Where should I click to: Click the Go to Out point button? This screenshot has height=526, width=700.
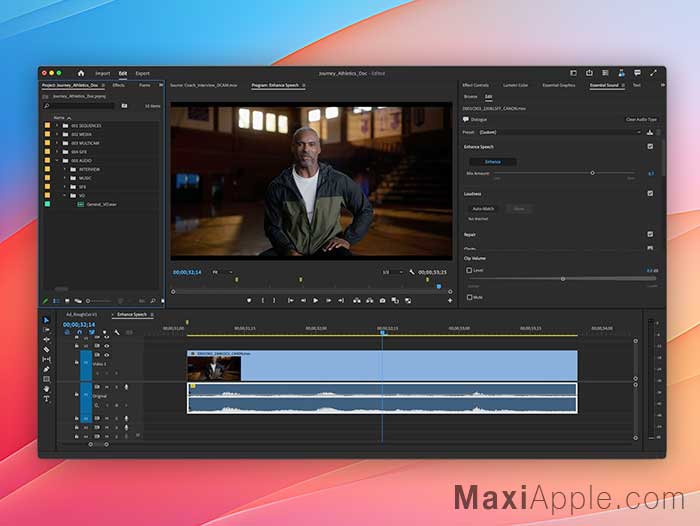point(341,301)
